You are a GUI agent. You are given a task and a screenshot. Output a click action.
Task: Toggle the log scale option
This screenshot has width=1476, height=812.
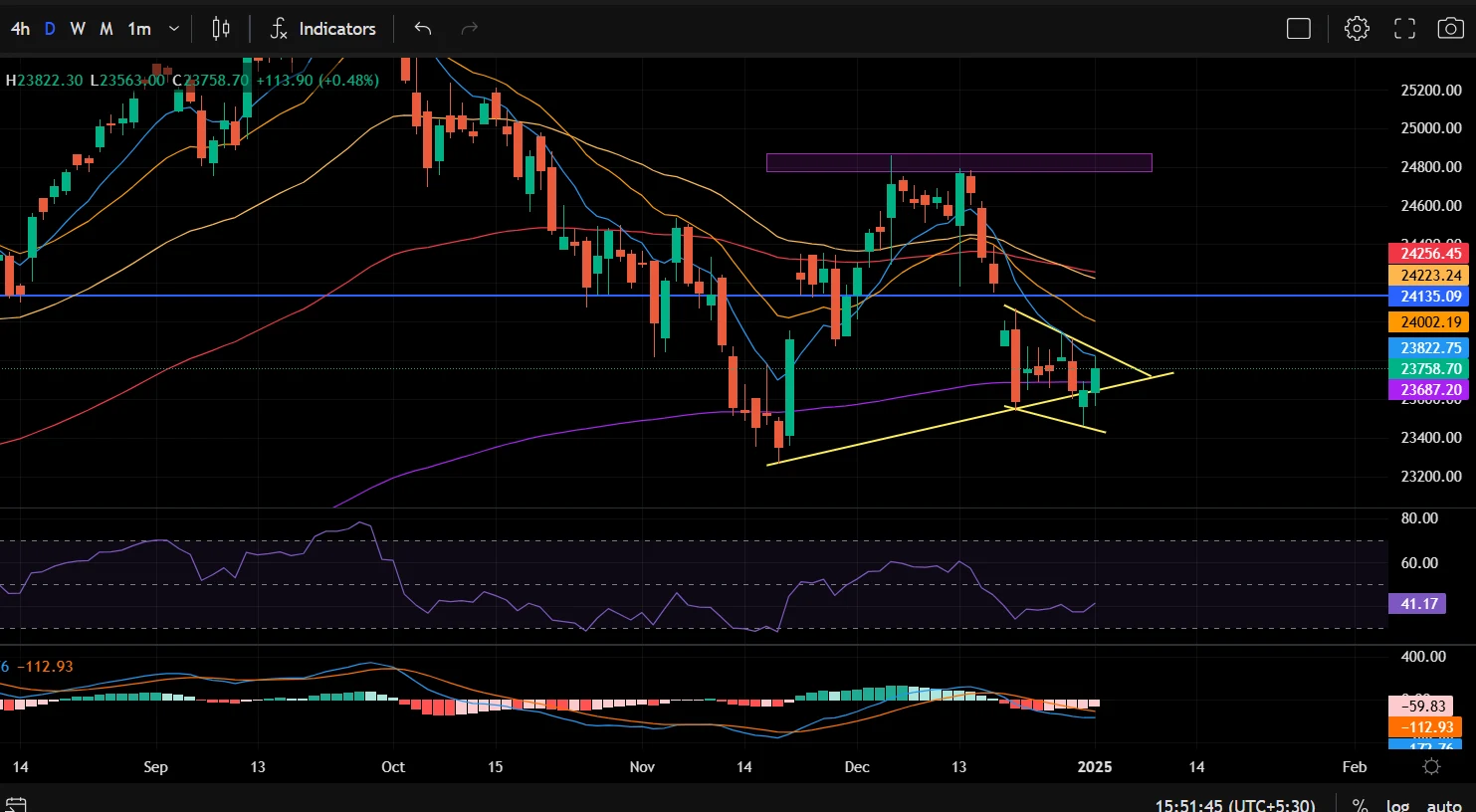pos(1397,805)
